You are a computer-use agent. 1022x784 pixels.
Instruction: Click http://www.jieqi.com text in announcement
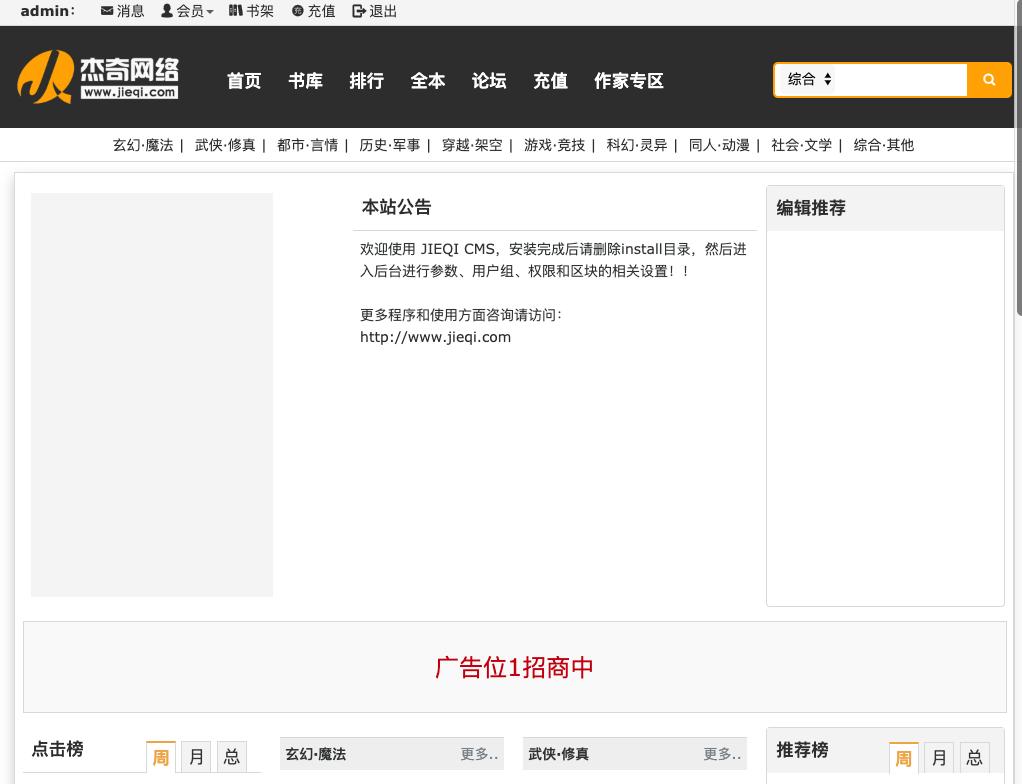(435, 337)
